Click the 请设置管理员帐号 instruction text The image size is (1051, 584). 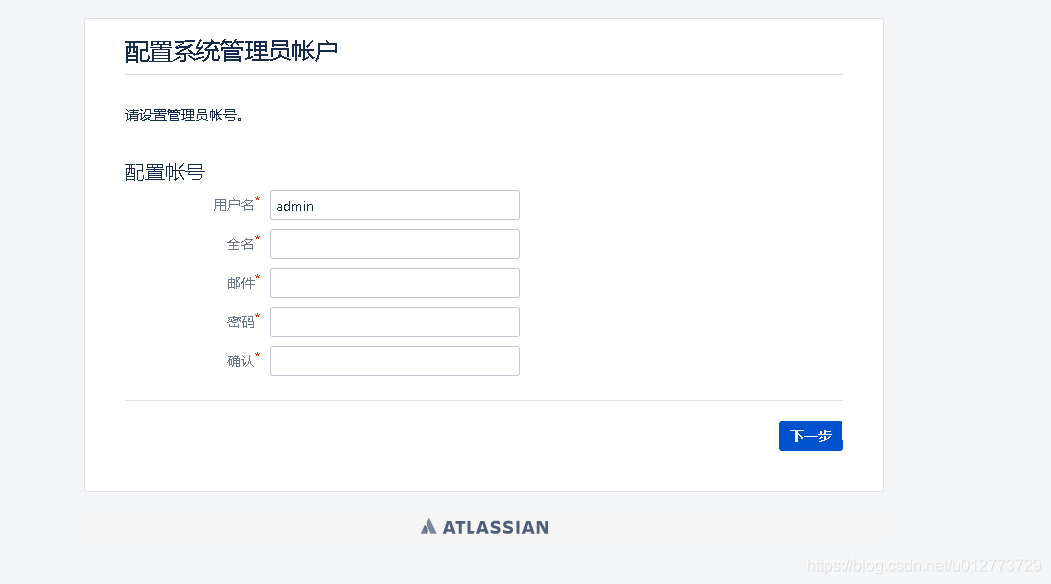coord(186,115)
